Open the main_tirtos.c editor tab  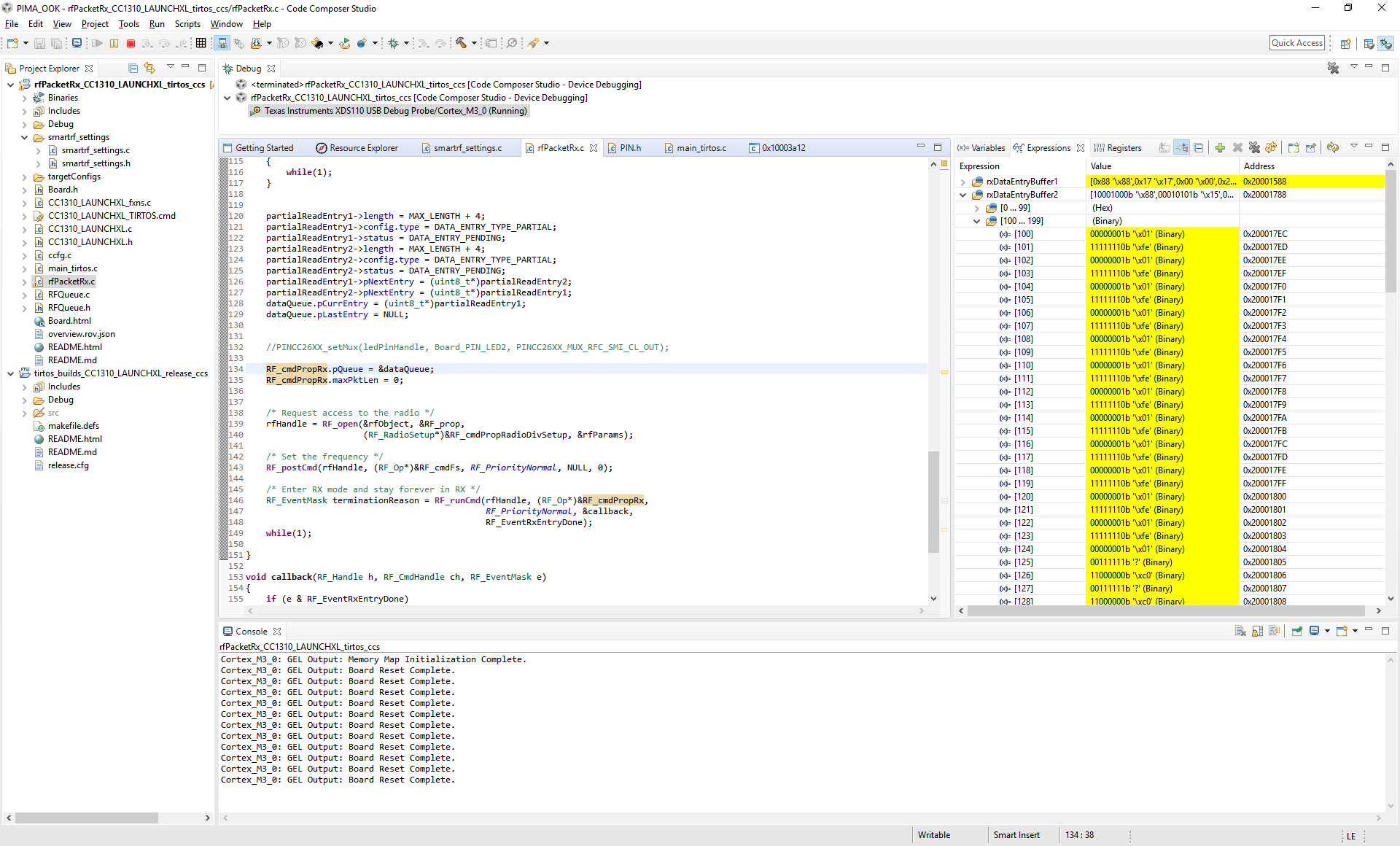coord(701,148)
